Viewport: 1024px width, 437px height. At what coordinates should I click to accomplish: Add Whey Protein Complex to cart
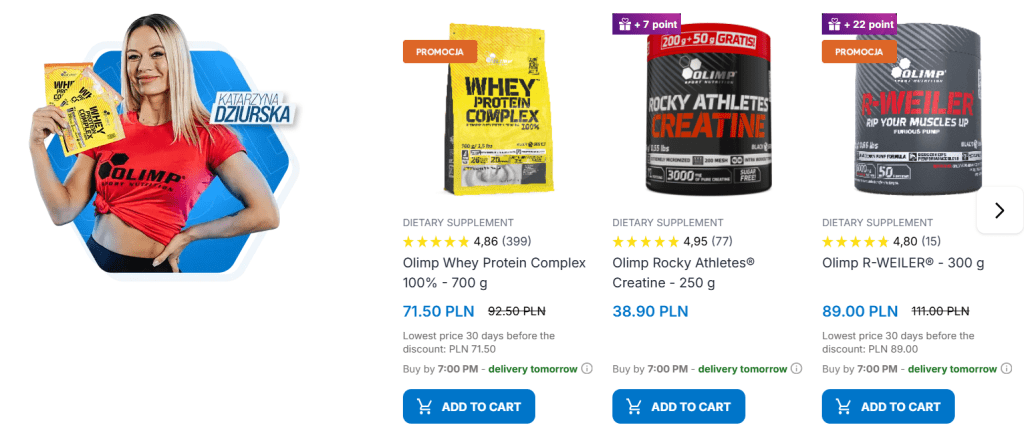[469, 406]
